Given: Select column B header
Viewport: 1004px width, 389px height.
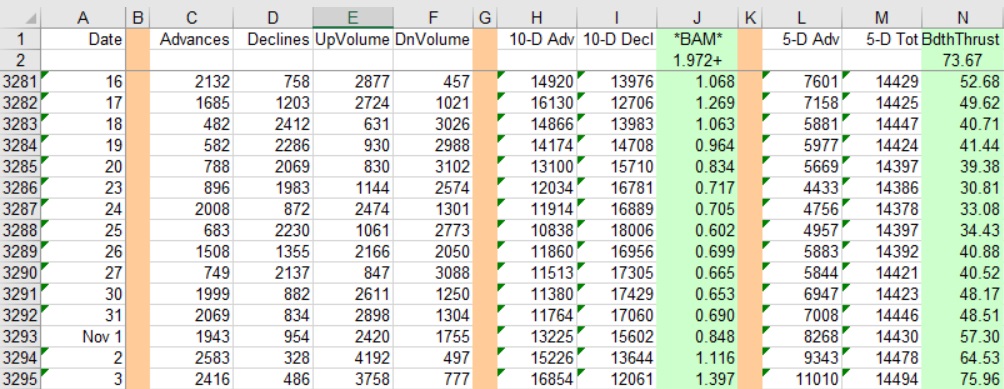Looking at the screenshot, I should (x=137, y=19).
